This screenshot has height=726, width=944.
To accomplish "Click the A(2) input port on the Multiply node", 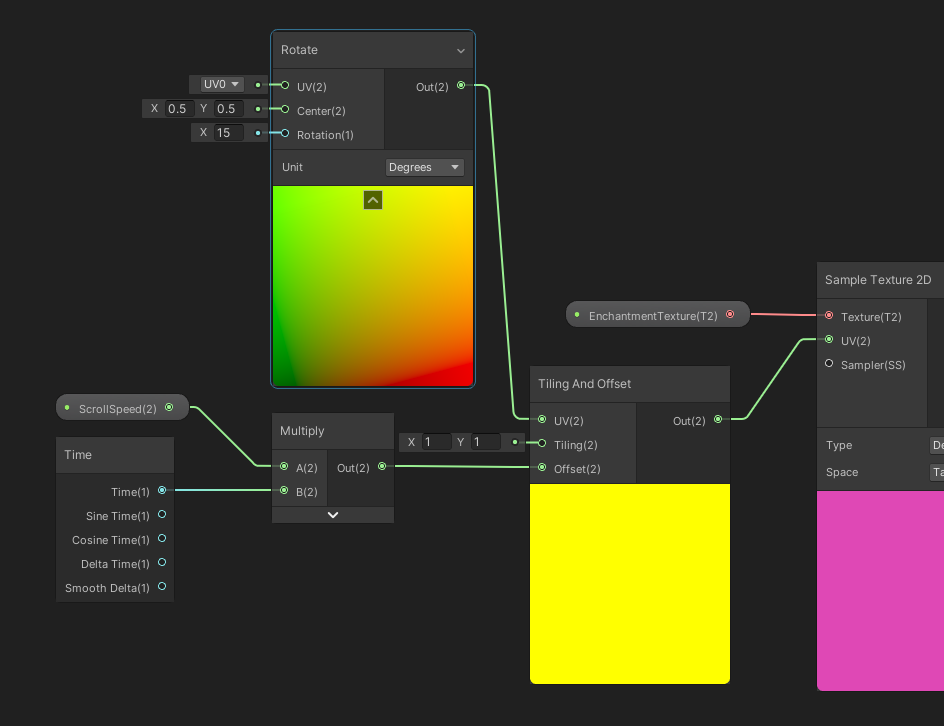I will click(284, 467).
